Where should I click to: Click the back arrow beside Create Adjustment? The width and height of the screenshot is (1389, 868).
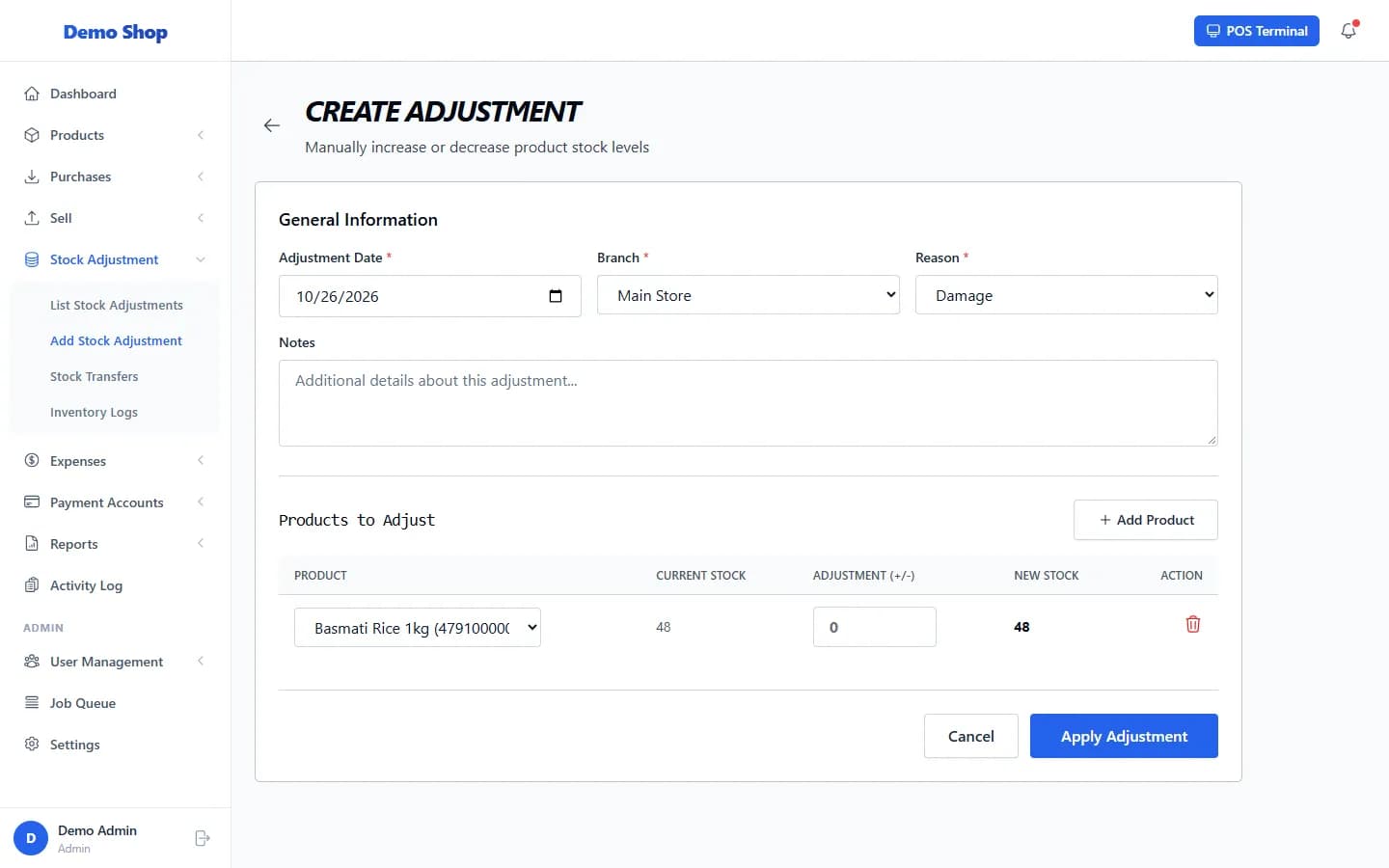click(x=272, y=125)
